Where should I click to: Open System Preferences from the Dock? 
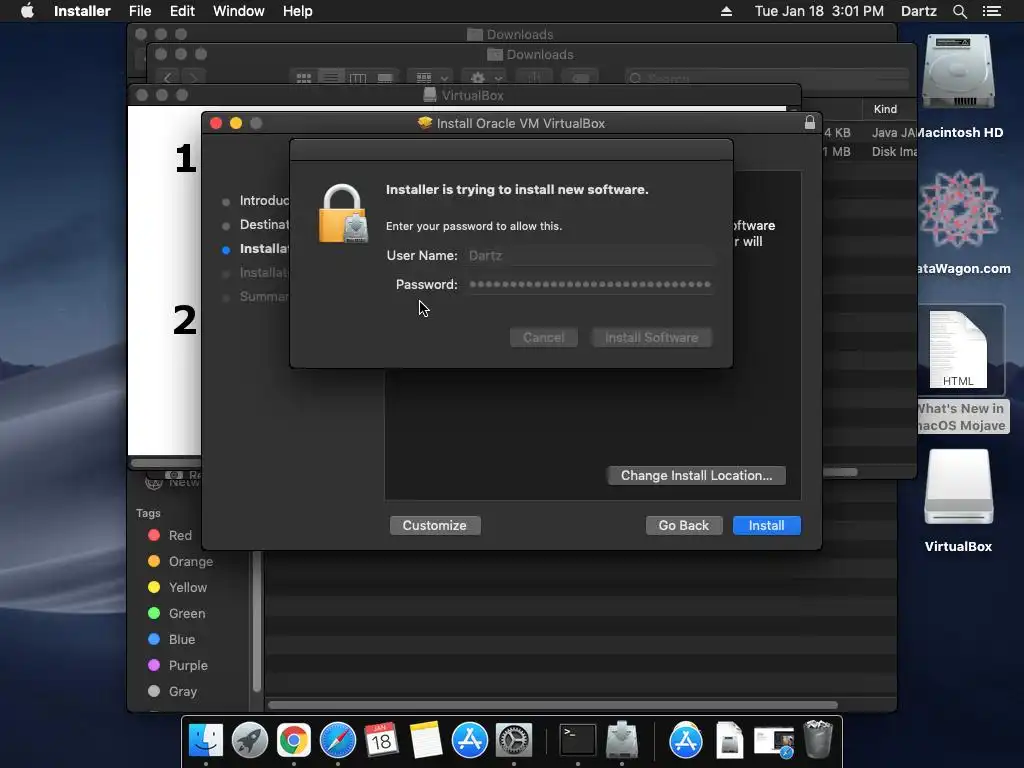pyautogui.click(x=514, y=740)
